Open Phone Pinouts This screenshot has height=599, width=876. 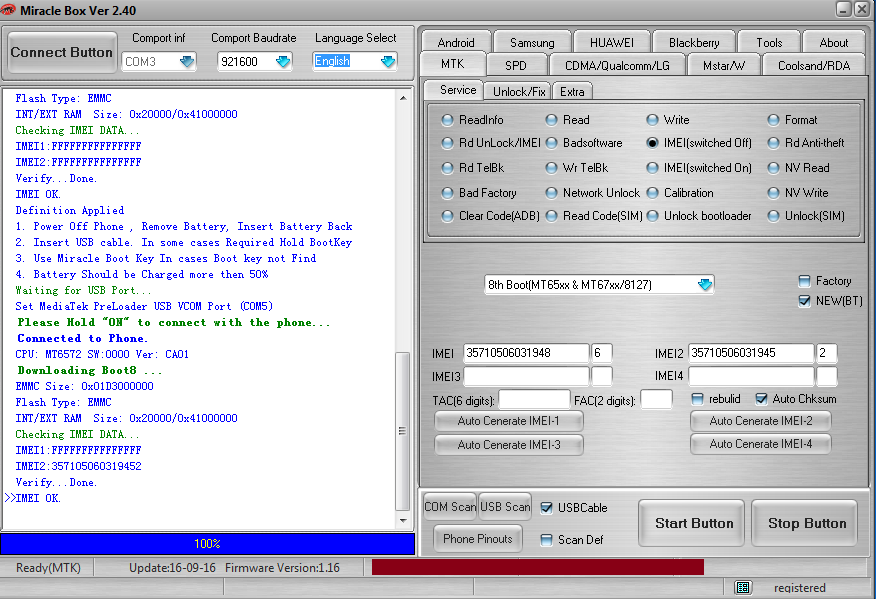(478, 539)
